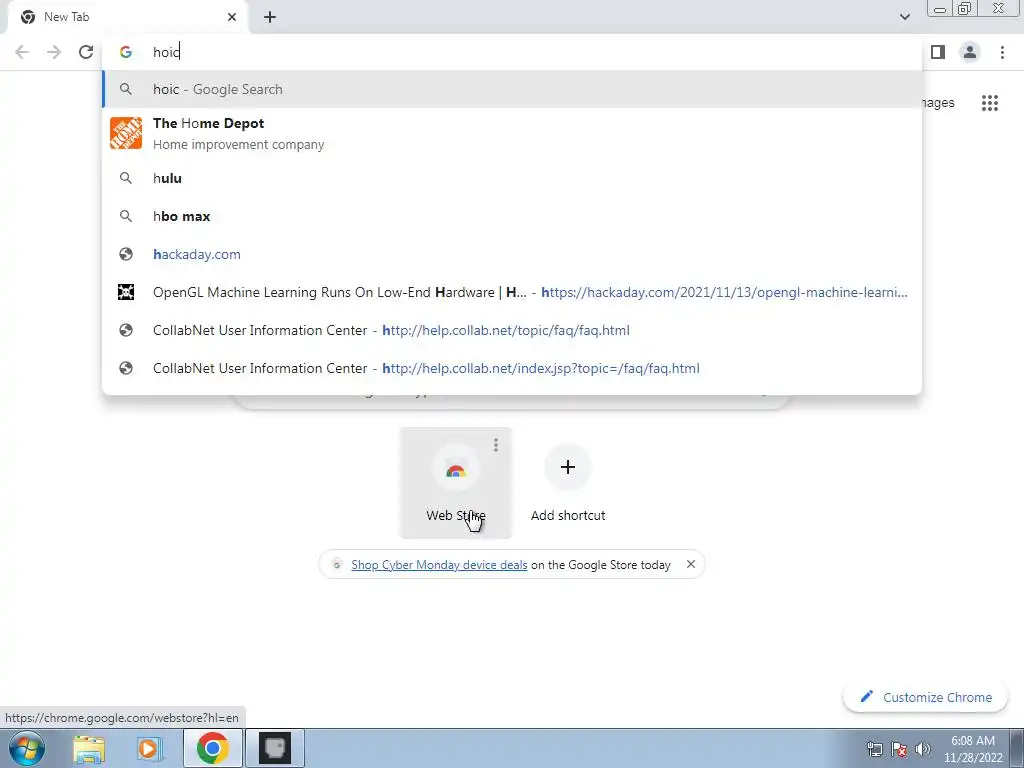This screenshot has width=1024, height=768.
Task: Select the New Tab tab
Action: tap(127, 17)
